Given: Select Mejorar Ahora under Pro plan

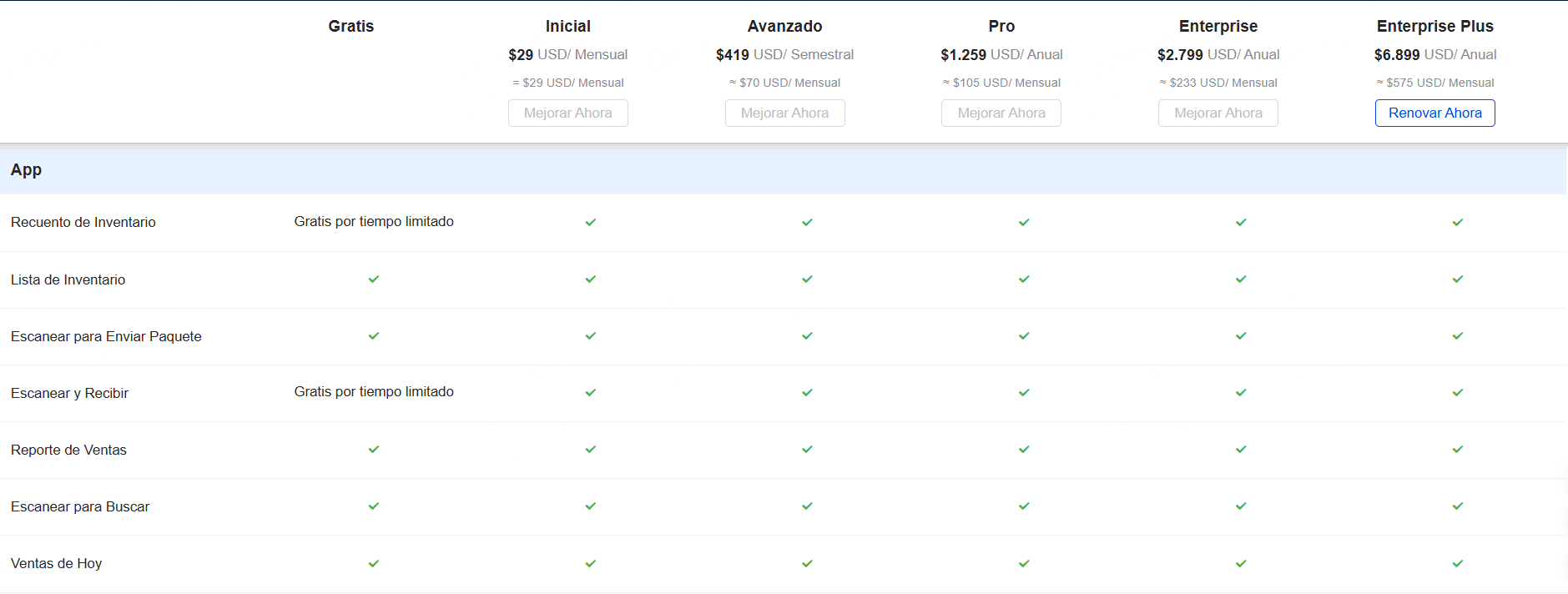Looking at the screenshot, I should (1001, 113).
